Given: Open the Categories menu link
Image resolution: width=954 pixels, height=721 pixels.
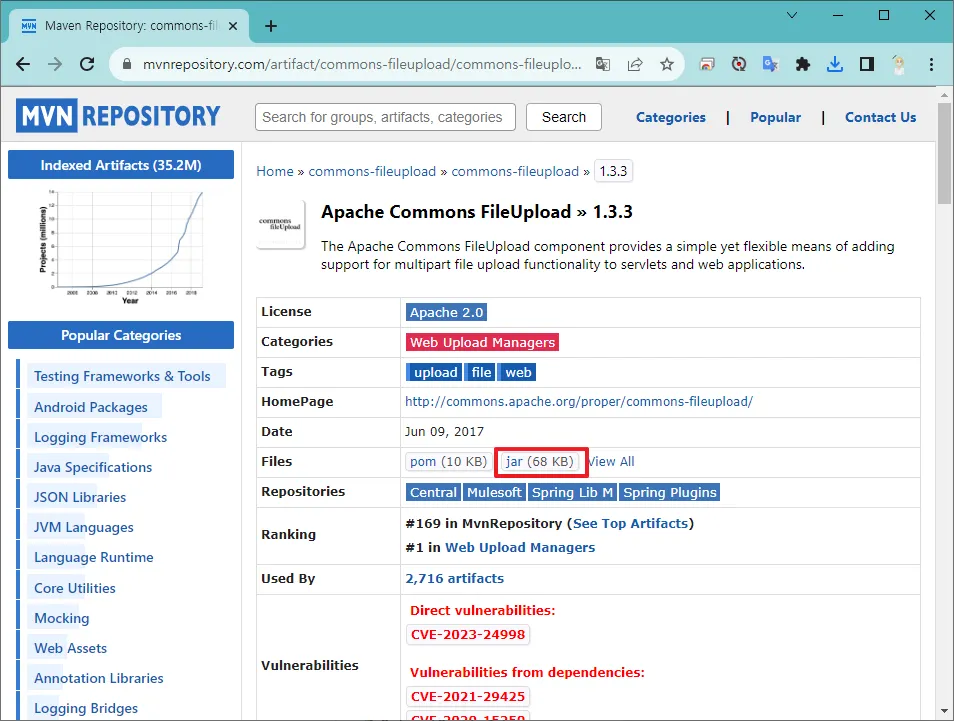Looking at the screenshot, I should coord(670,117).
